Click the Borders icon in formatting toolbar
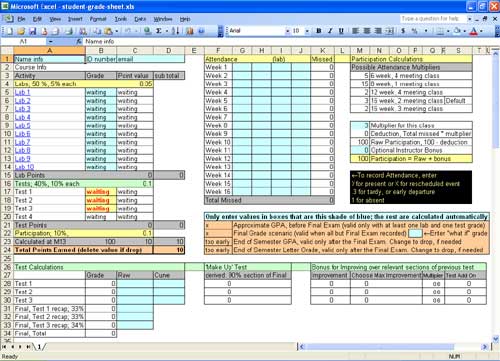 pyautogui.click(x=440, y=31)
